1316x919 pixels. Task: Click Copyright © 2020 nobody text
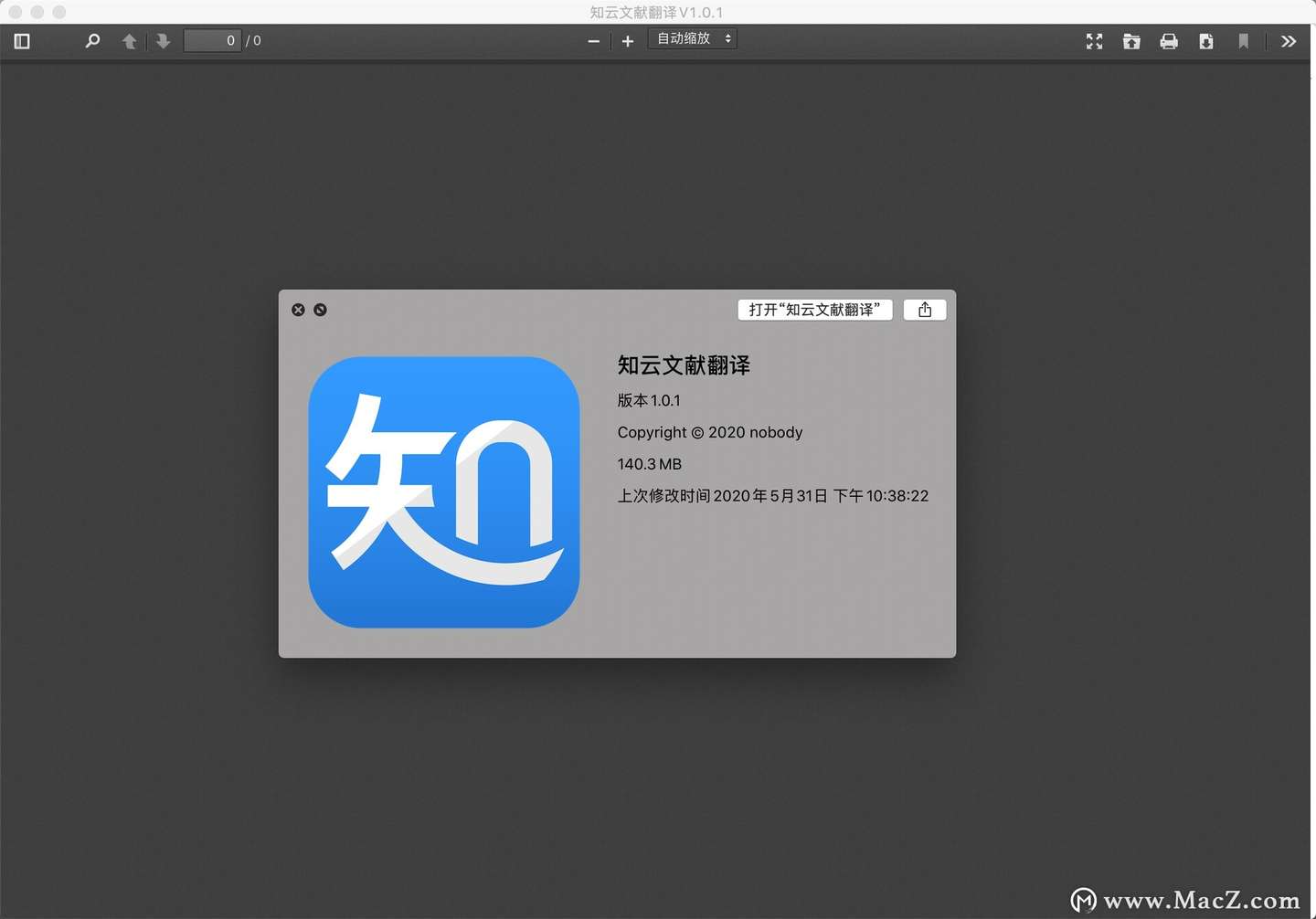tap(710, 432)
